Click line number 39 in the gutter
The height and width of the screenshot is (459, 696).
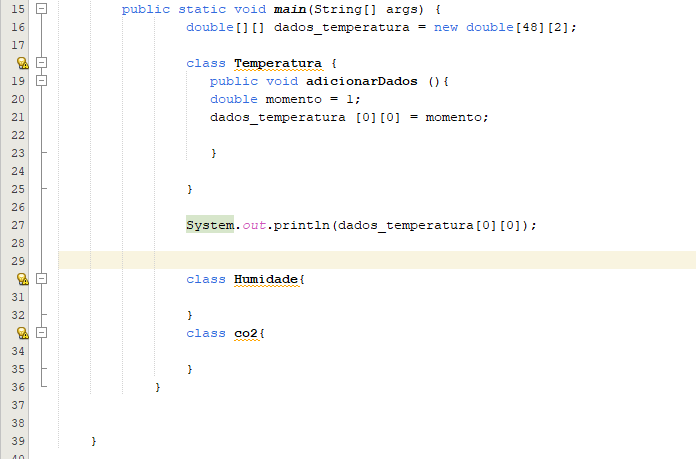tap(18, 441)
